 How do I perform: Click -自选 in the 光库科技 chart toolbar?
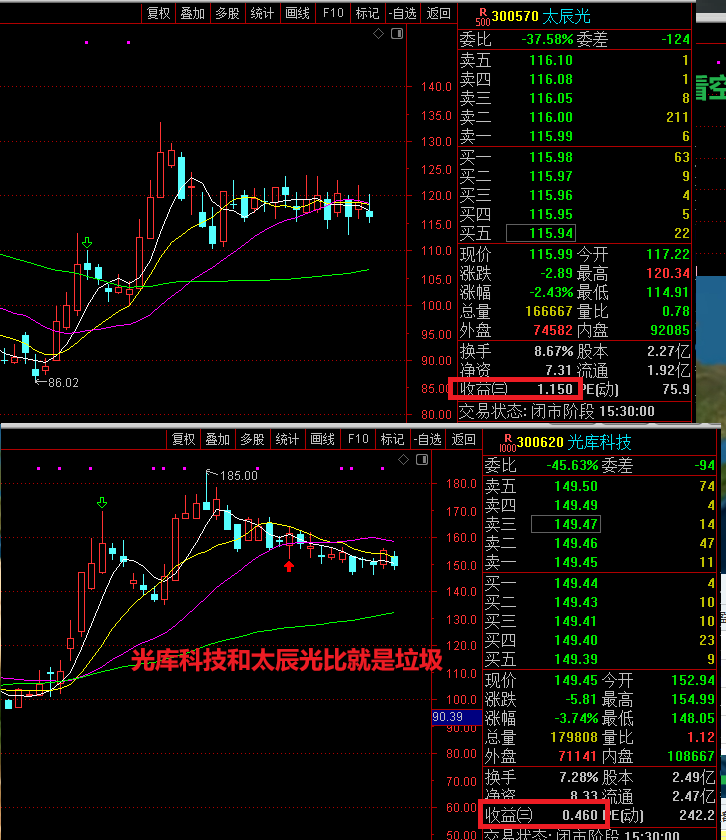tap(428, 439)
